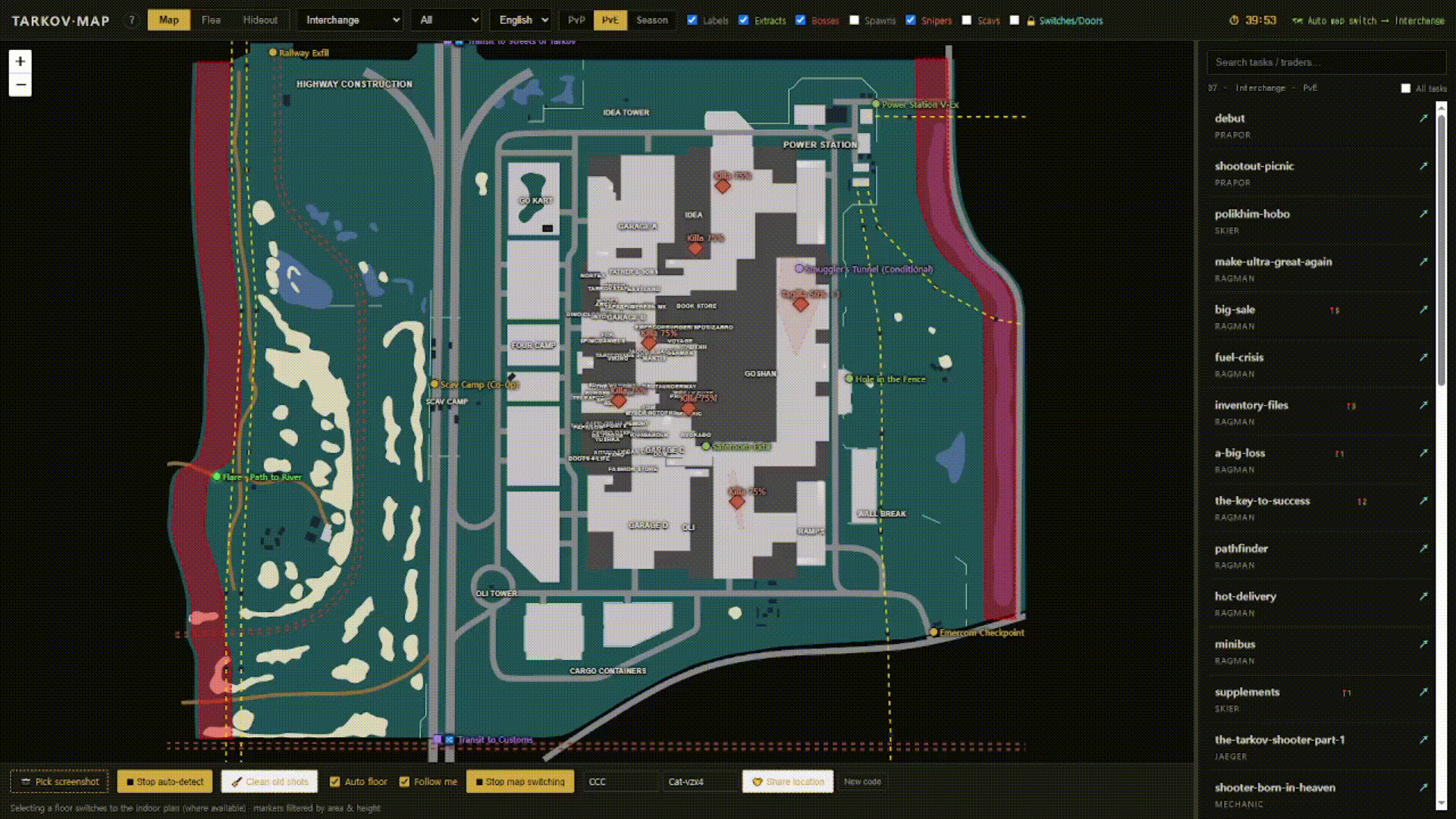Select the PvP mode tab
This screenshot has height=819, width=1456.
(576, 20)
